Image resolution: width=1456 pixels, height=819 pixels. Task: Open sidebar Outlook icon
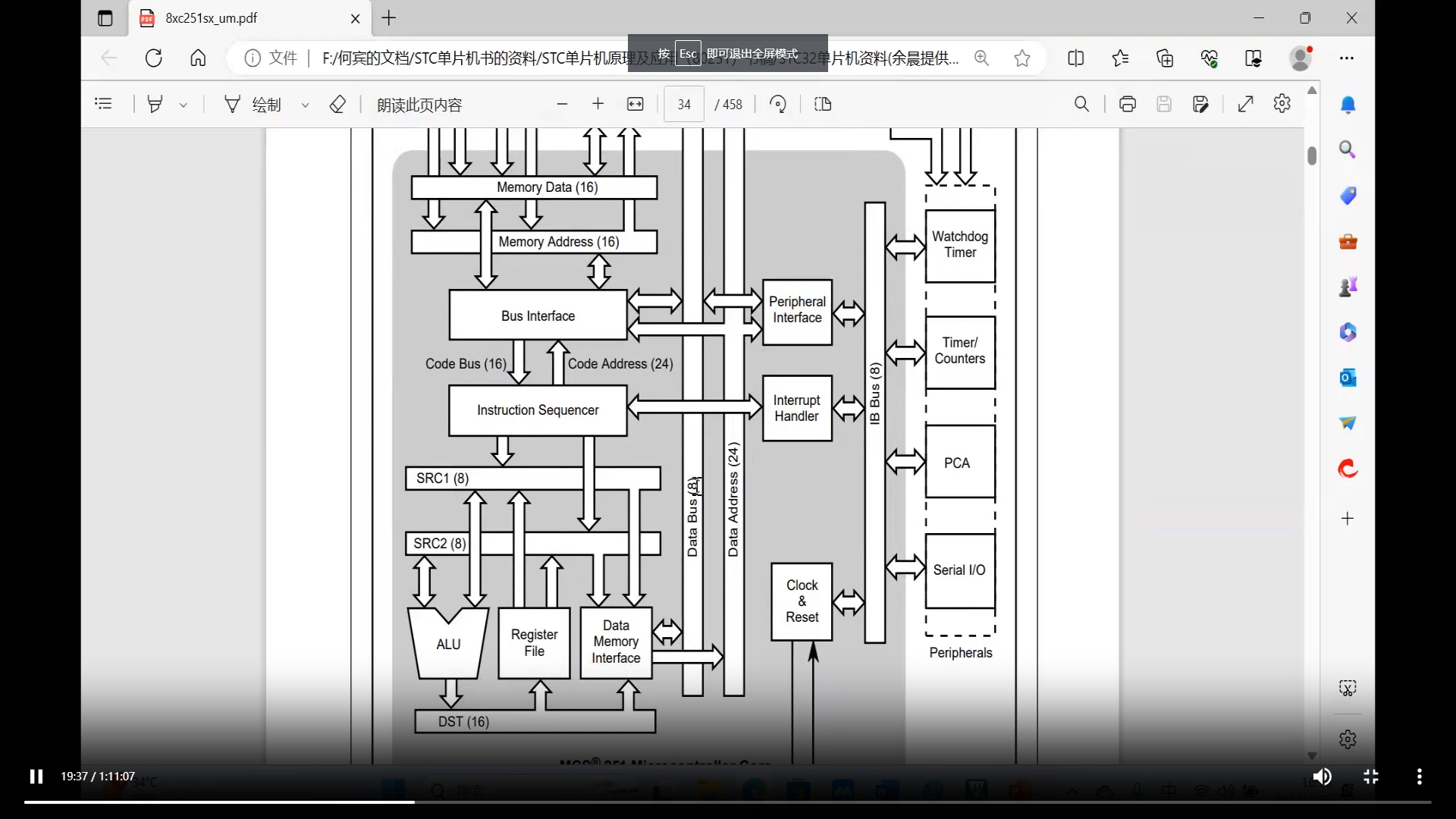click(x=1348, y=378)
